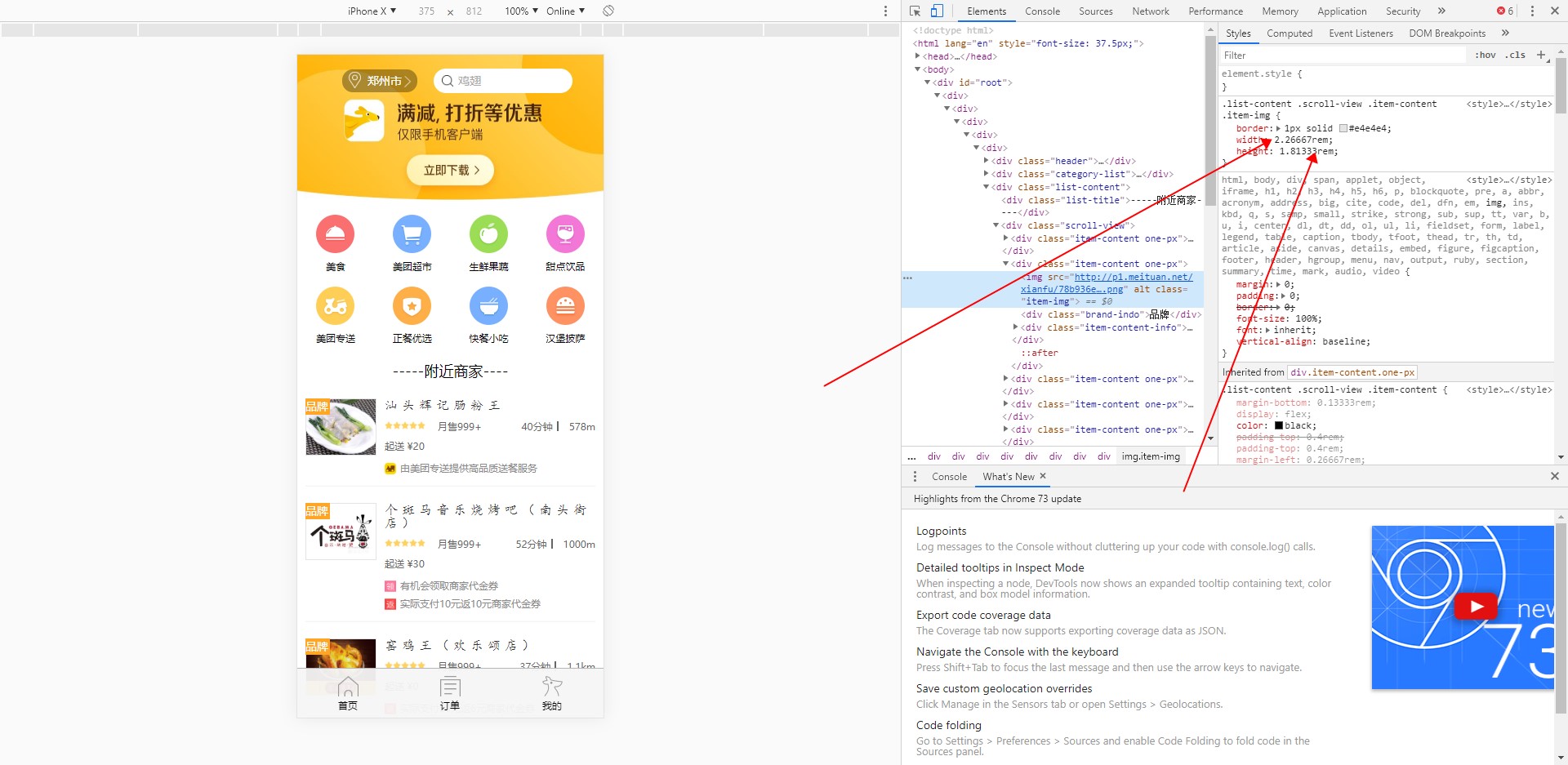Click the inspect element picker icon
Viewport: 1568px width, 765px height.
(915, 11)
